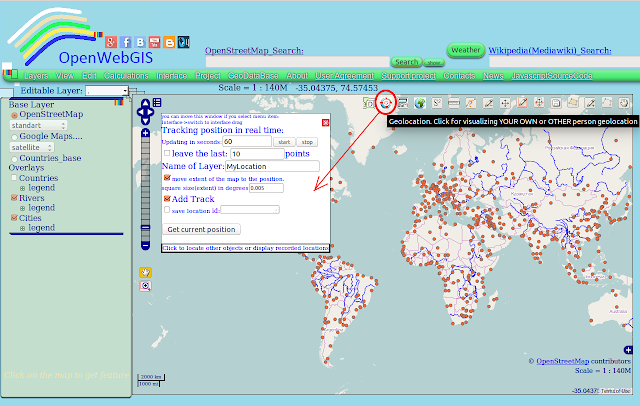Open the View menu
The image size is (640, 406).
tap(65, 76)
